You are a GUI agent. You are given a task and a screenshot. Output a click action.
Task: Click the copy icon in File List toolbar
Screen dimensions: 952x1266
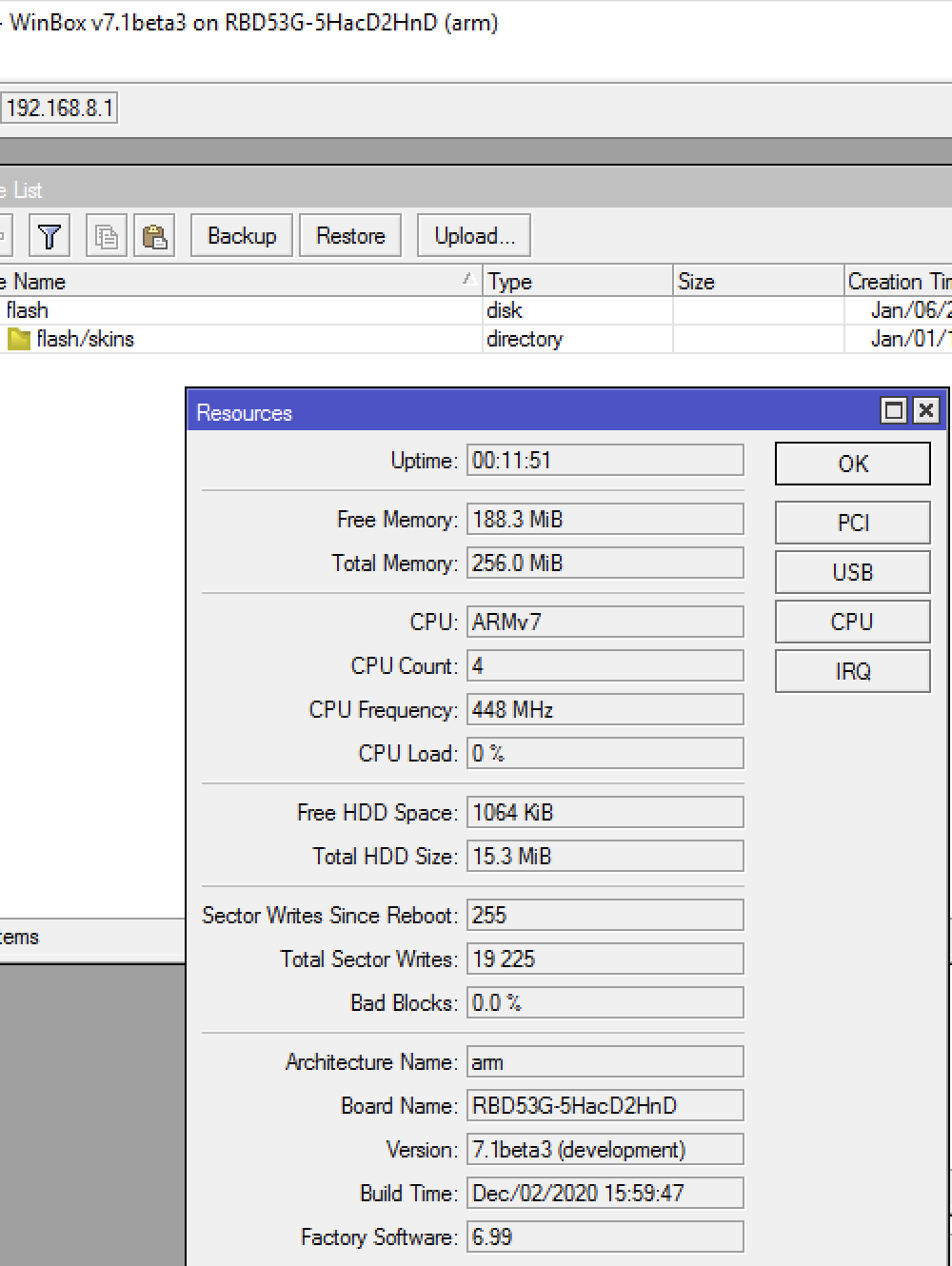tap(107, 236)
